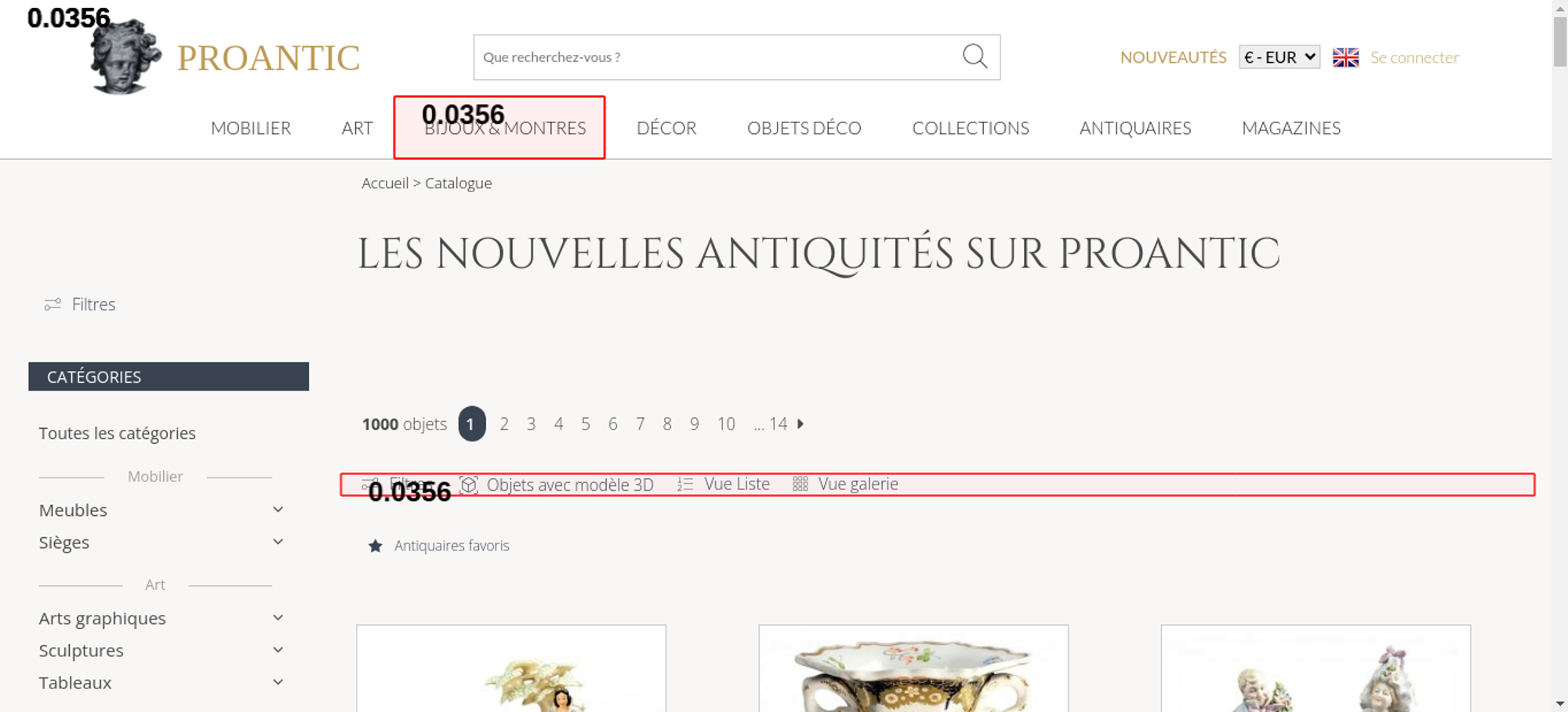Open the Nouveautés link

tap(1173, 57)
